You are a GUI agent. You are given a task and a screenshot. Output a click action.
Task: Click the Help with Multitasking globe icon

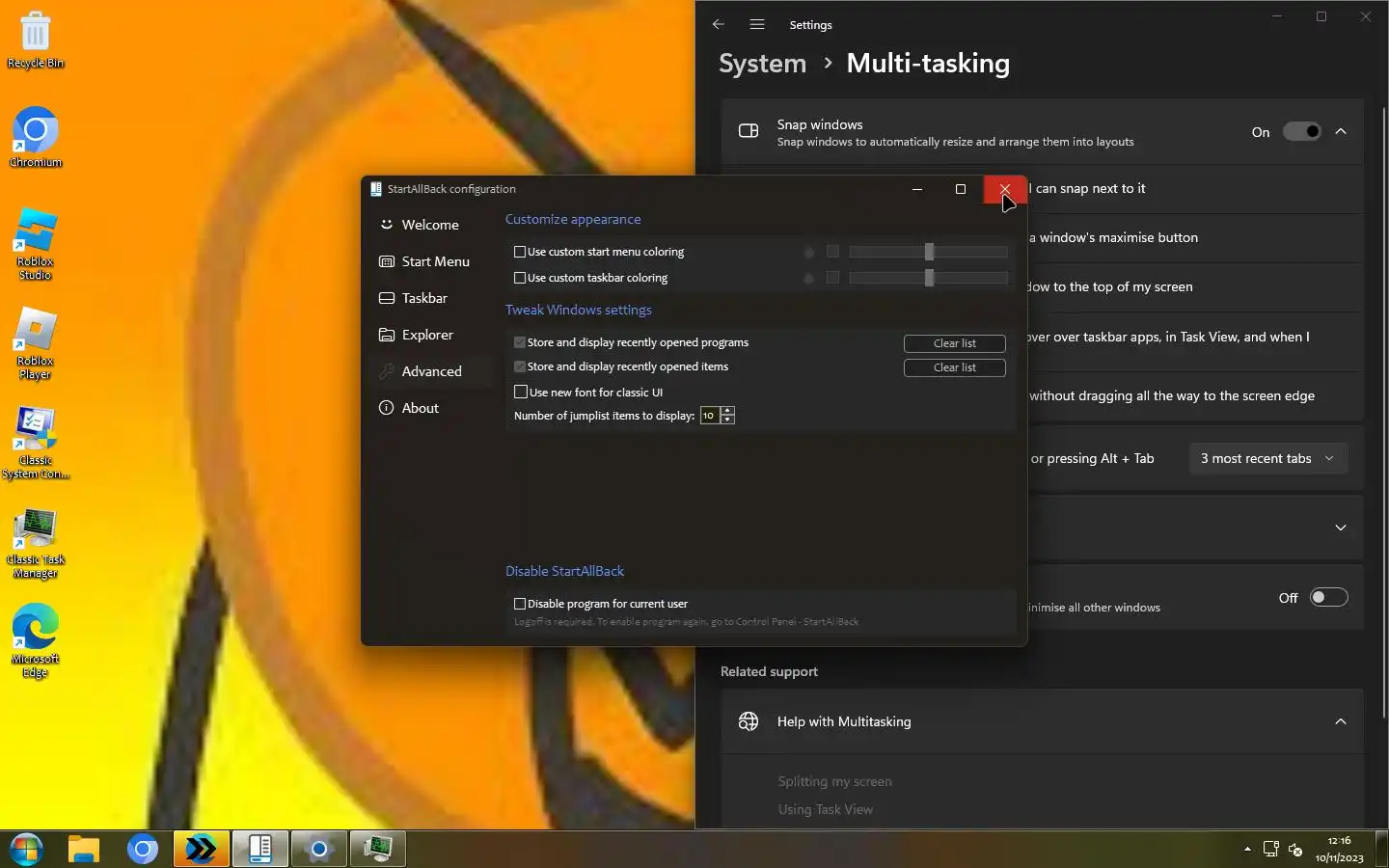749,721
